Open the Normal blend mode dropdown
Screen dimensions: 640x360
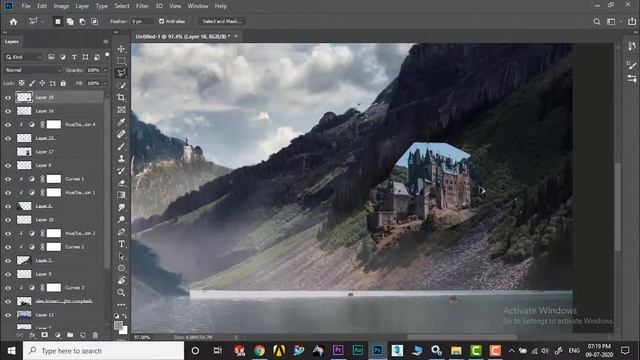[33, 70]
